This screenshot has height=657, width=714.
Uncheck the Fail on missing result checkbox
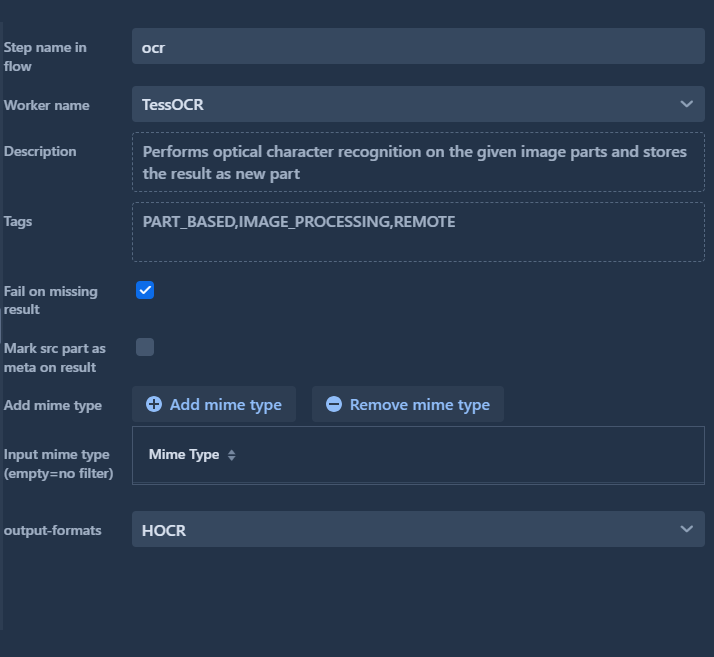click(145, 290)
